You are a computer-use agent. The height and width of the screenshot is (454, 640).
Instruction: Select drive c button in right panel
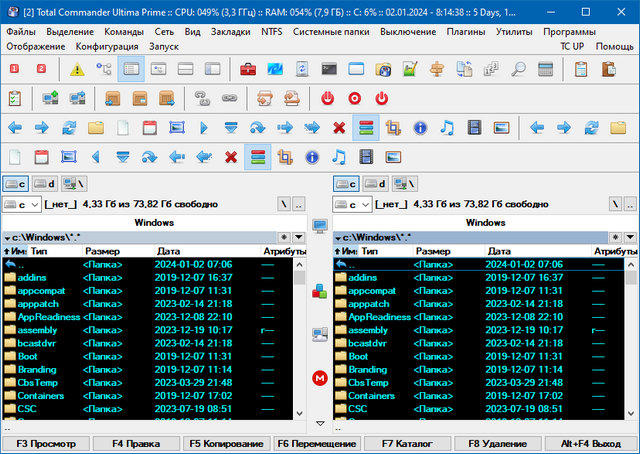(x=346, y=184)
